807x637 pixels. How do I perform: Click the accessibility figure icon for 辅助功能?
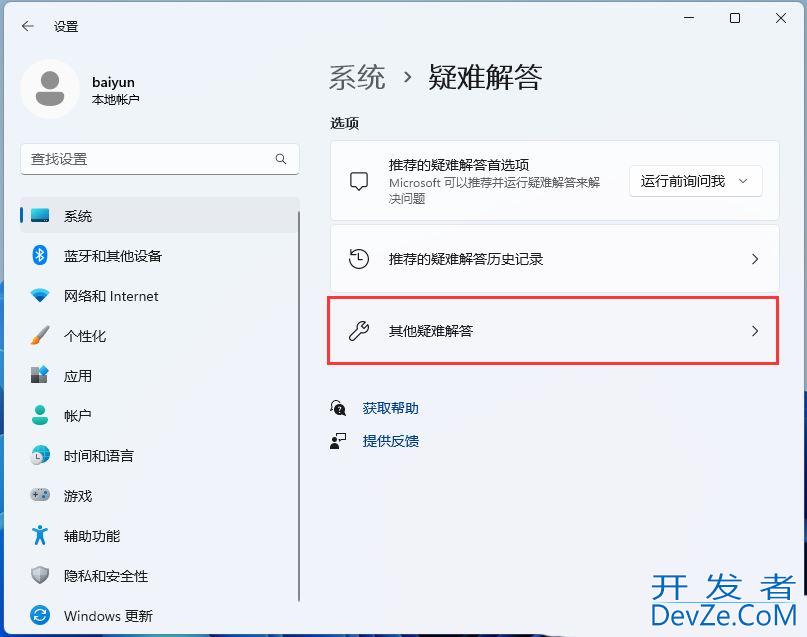coord(40,535)
